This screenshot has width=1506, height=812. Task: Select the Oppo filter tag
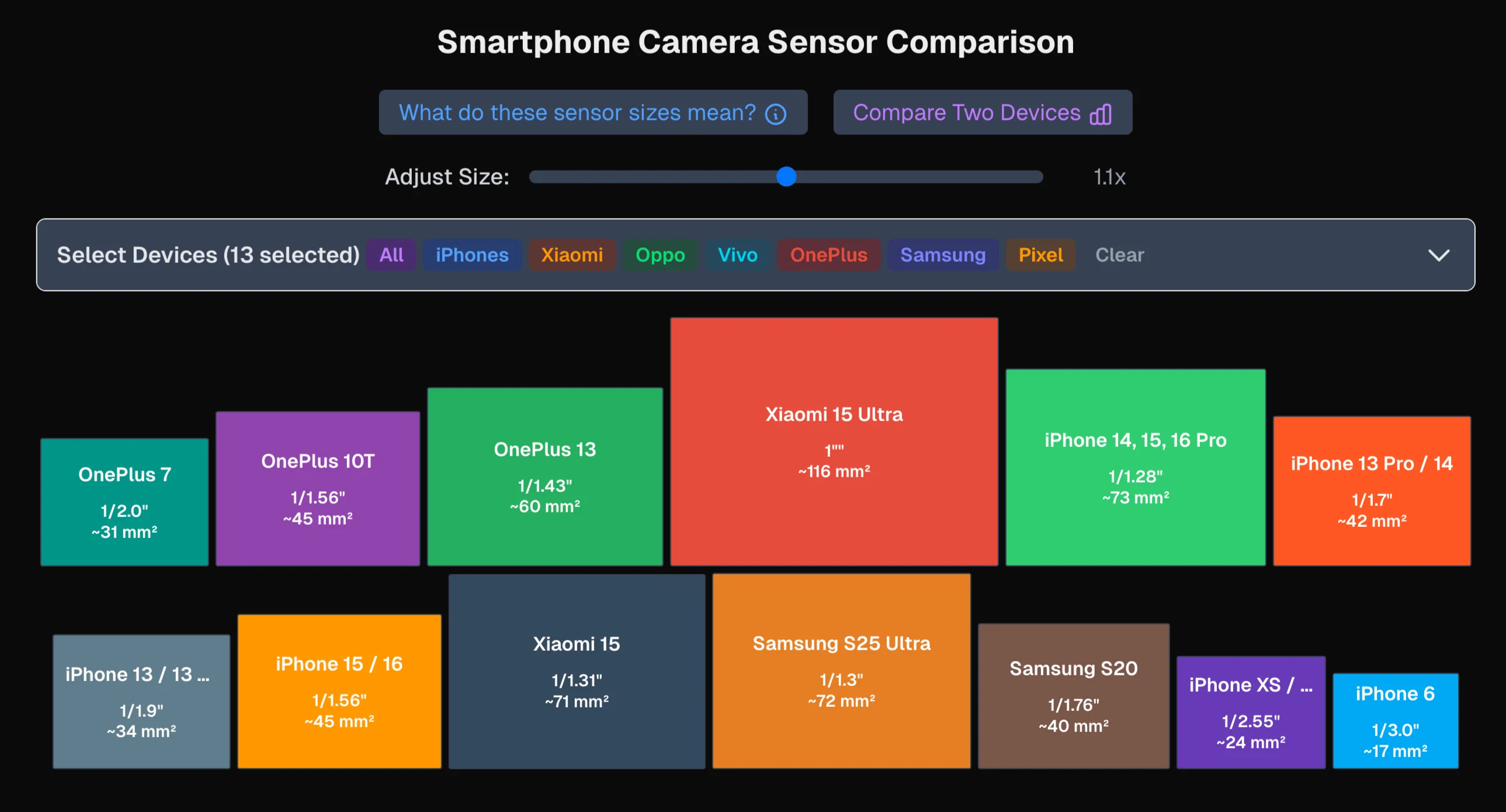click(x=660, y=255)
